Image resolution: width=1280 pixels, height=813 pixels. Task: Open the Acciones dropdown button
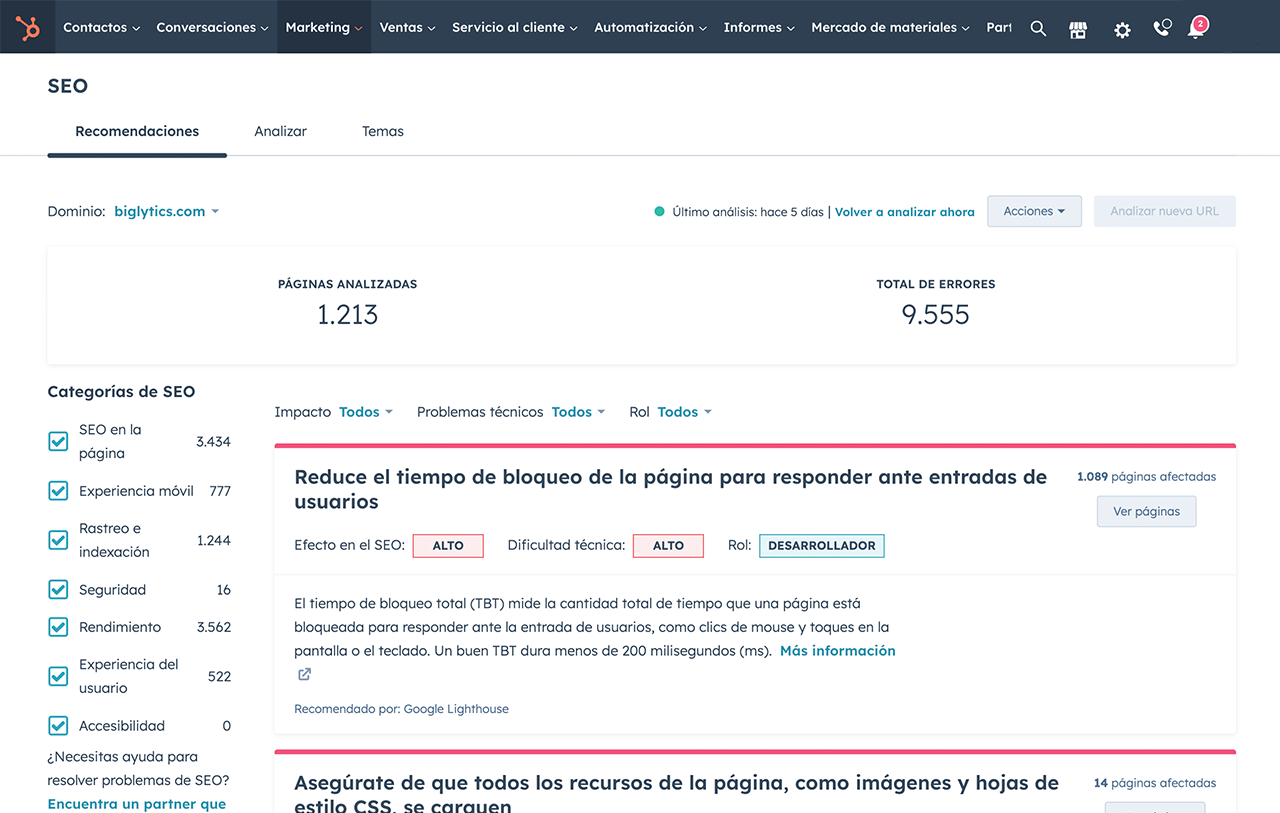(1034, 211)
